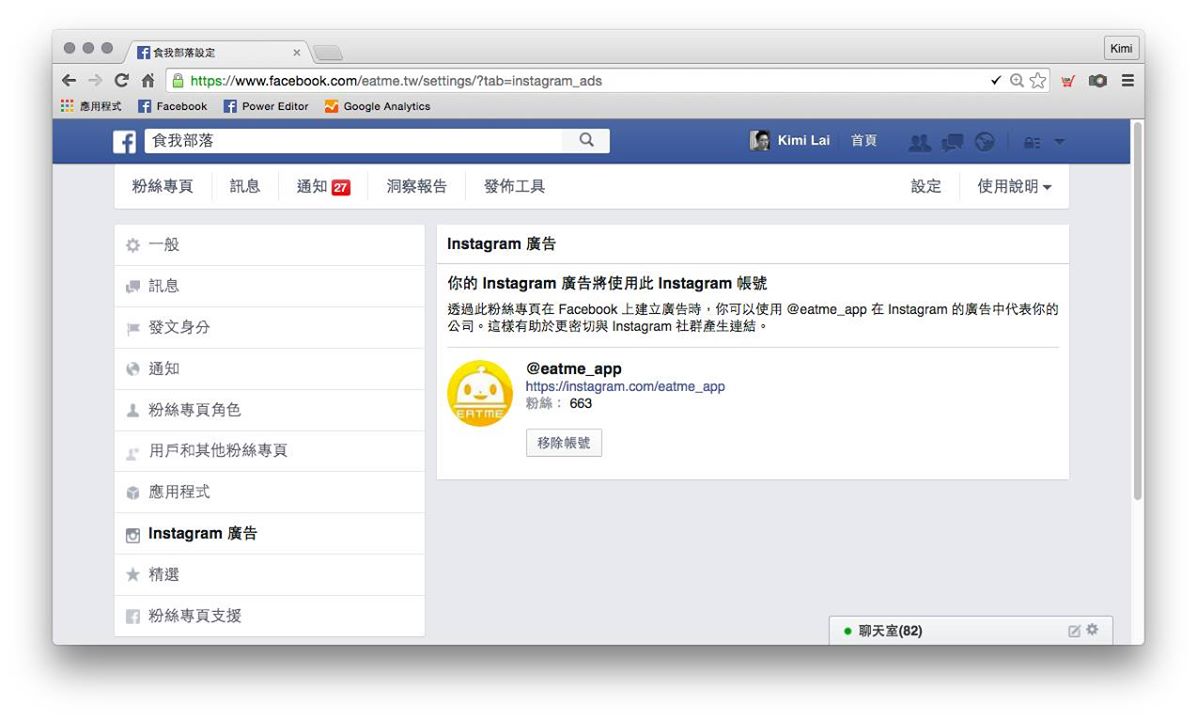Open 洞察報告 tab
The width and height of the screenshot is (1197, 720).
click(417, 186)
